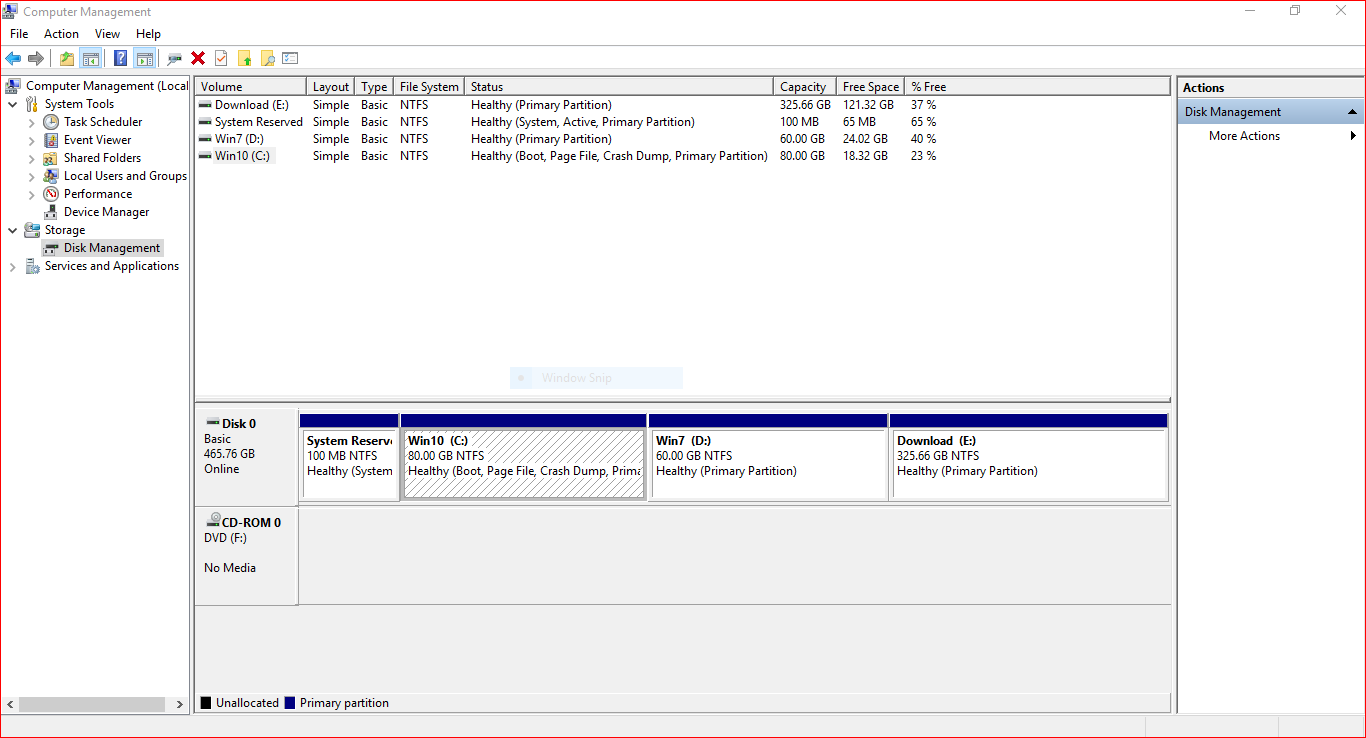Open the Help menu
Viewport: 1366px width, 738px height.
(148, 34)
